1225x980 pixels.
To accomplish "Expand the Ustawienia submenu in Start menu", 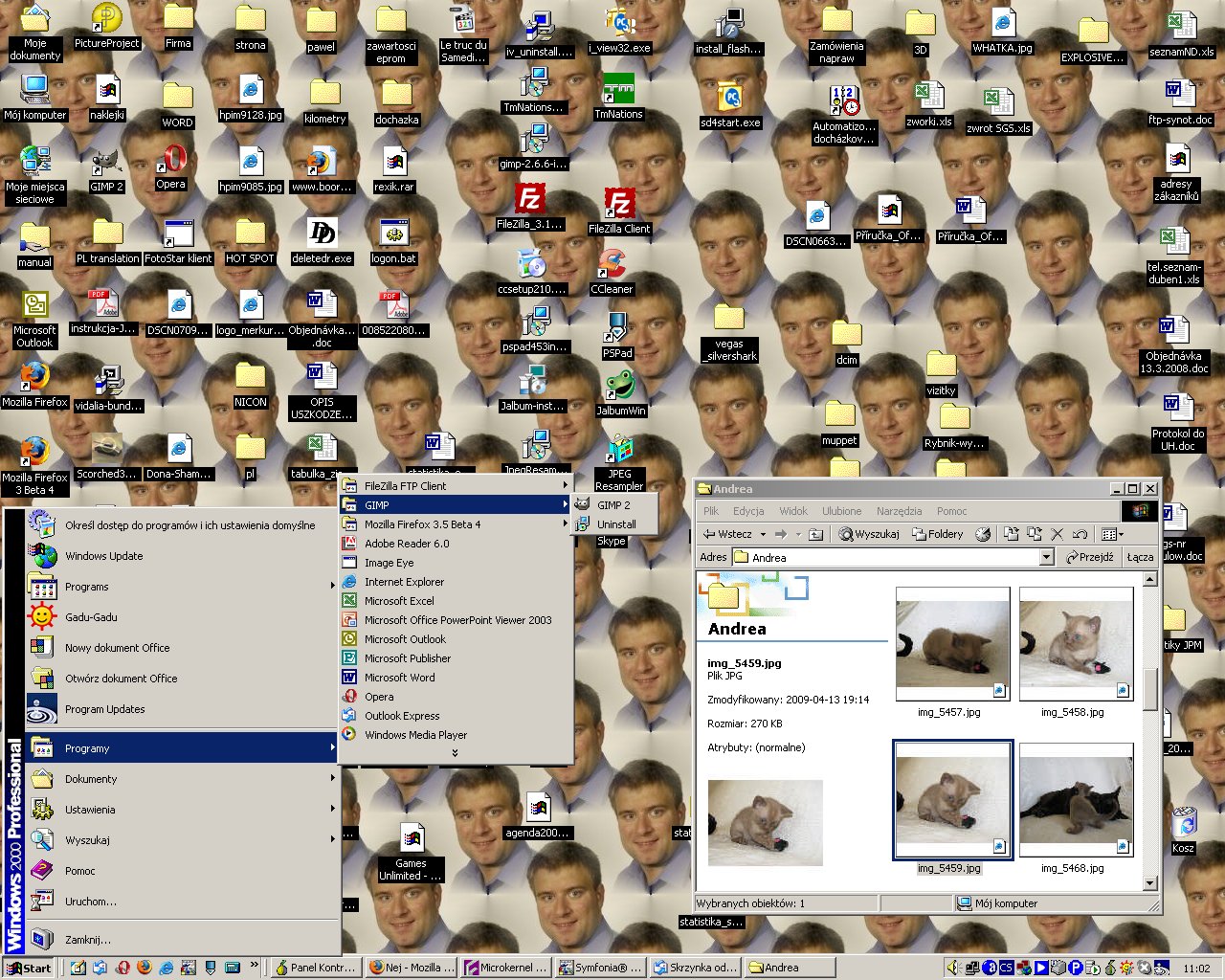I will point(182,809).
